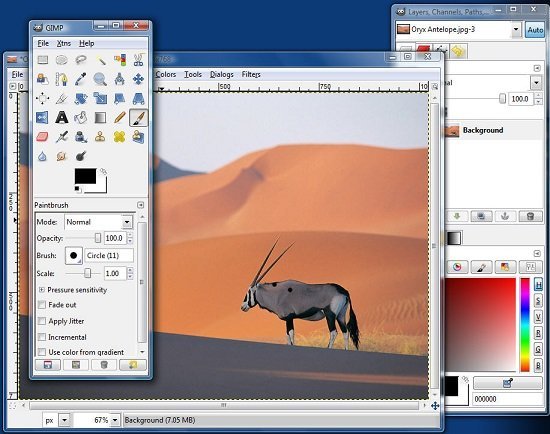Image resolution: width=550 pixels, height=434 pixels.
Task: Expand the Pressure sensitivity section
Action: (42, 289)
